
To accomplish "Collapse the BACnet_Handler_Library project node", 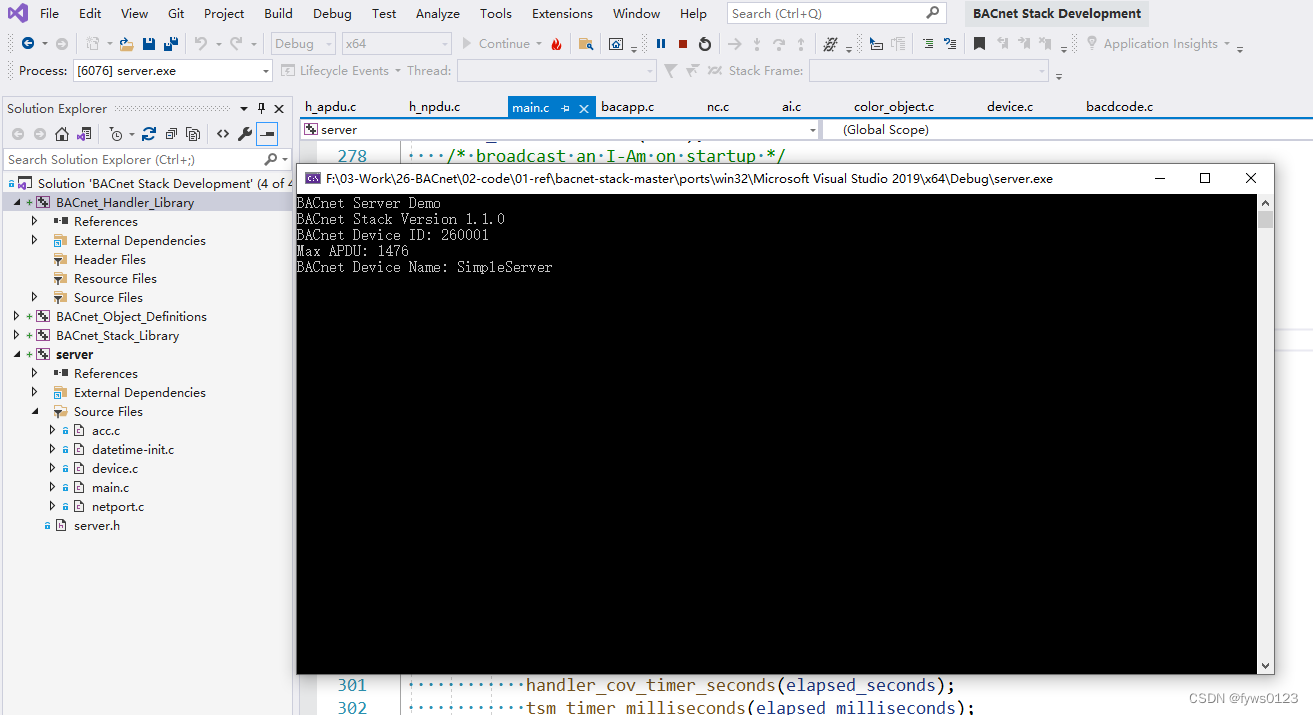I will pos(16,202).
